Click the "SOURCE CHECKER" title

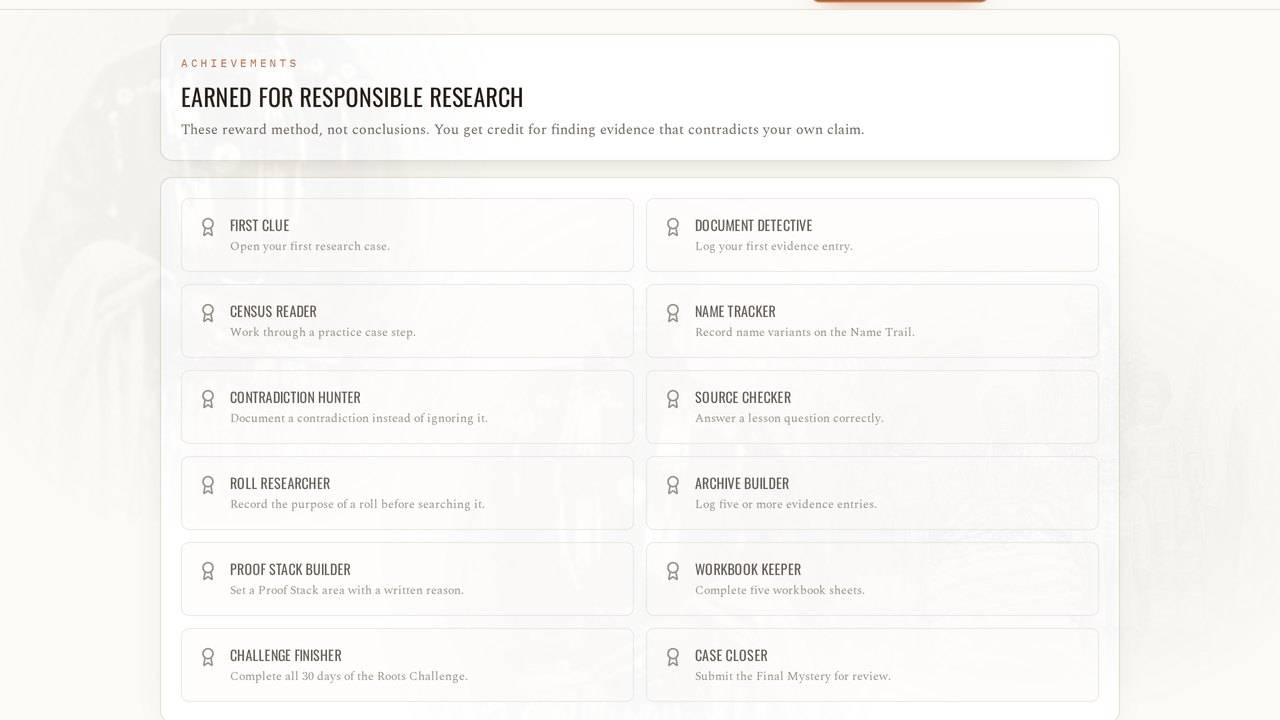click(743, 398)
